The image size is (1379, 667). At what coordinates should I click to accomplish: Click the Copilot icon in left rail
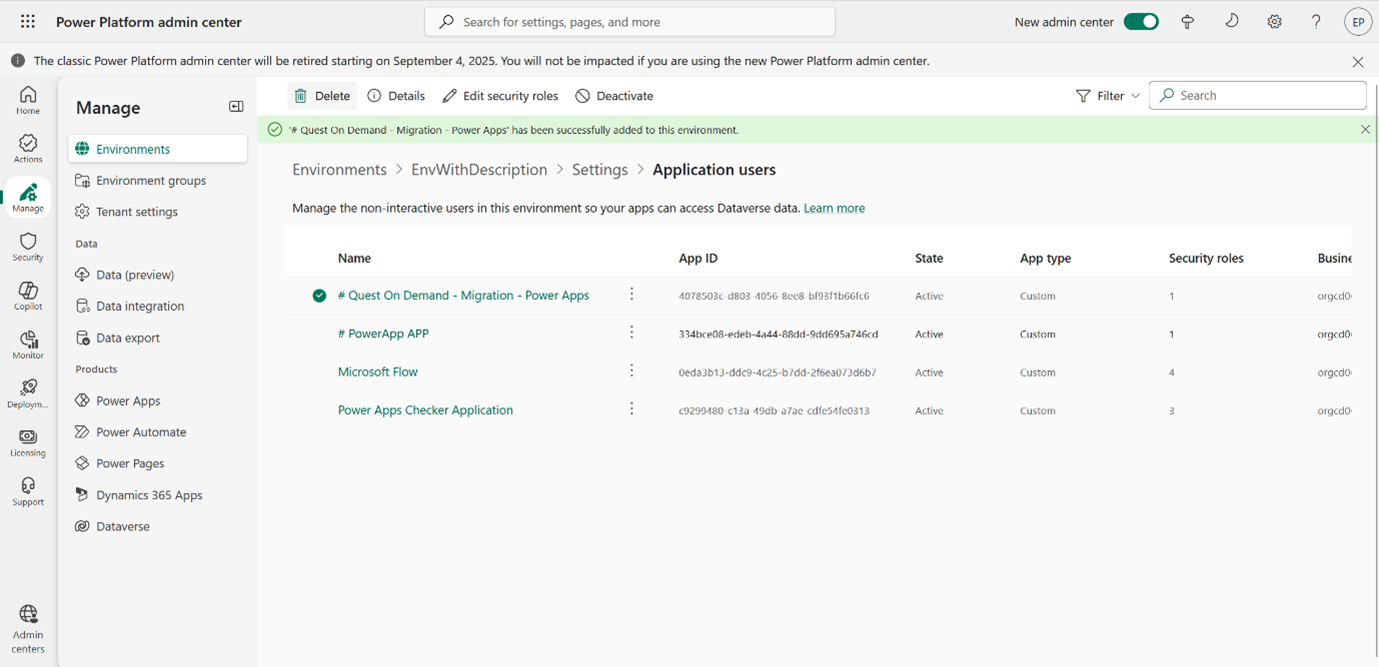[x=28, y=295]
